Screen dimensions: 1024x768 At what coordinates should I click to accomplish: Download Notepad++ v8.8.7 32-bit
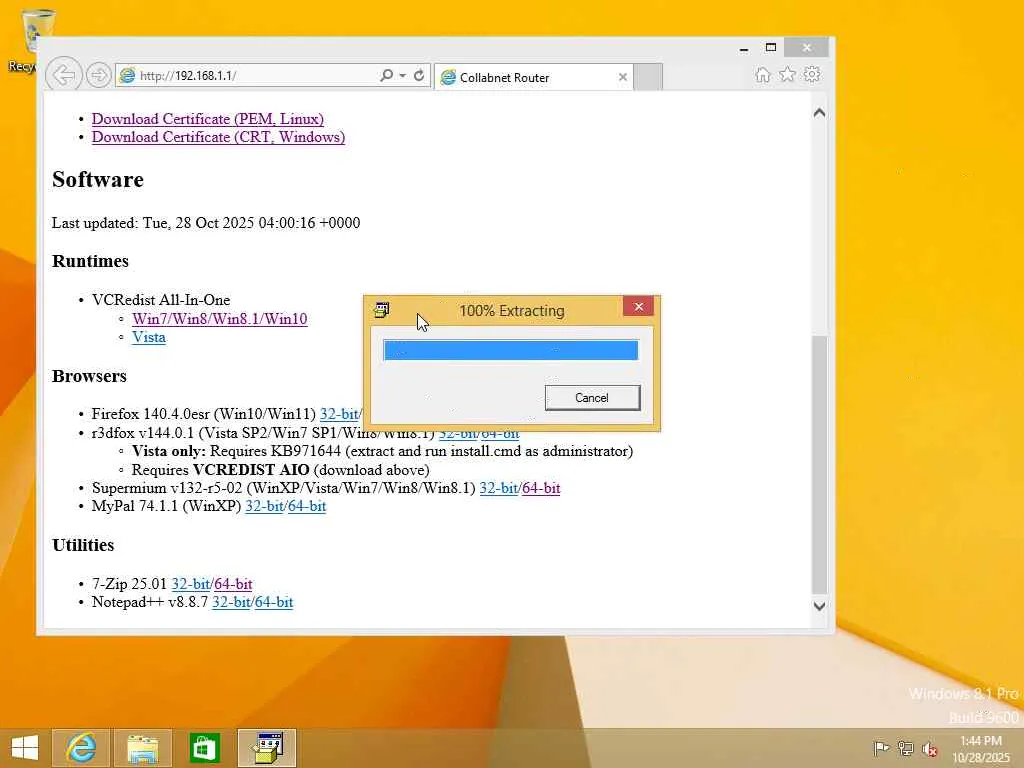231,602
